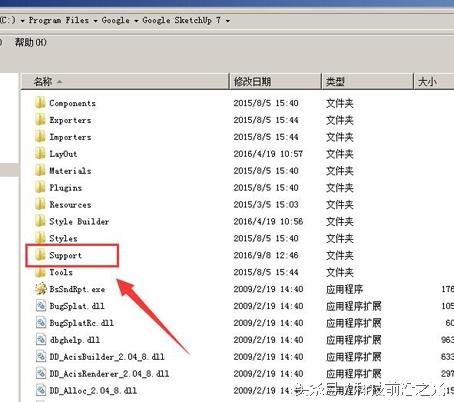The width and height of the screenshot is (454, 402).
Task: Open the Exporters folder icon
Action: point(40,120)
